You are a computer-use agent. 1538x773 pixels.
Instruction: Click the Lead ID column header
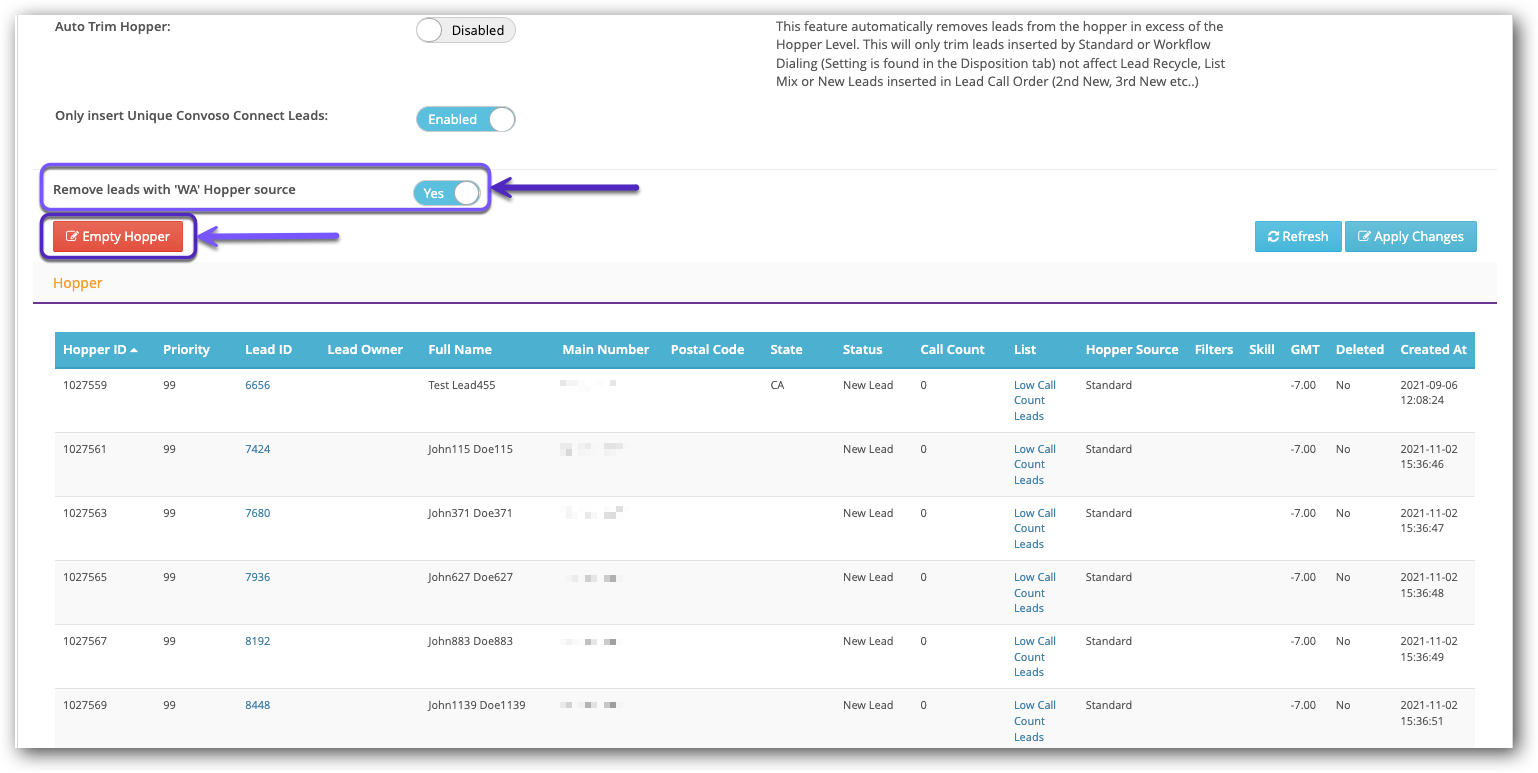268,350
